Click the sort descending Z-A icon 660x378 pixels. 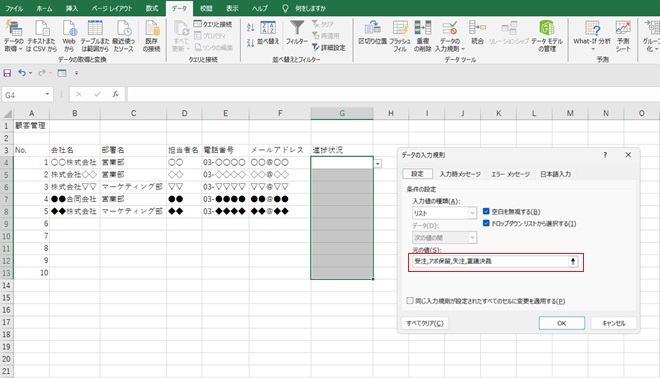250,43
